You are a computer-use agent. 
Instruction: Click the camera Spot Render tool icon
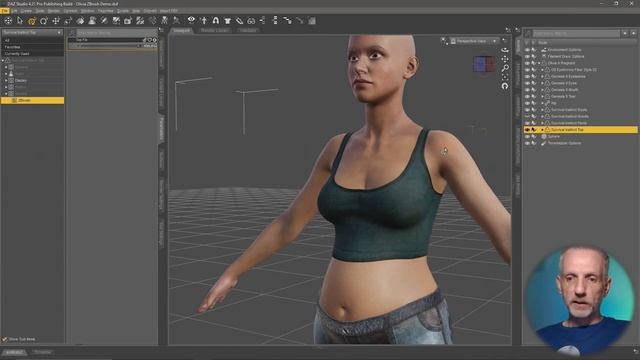point(128,20)
